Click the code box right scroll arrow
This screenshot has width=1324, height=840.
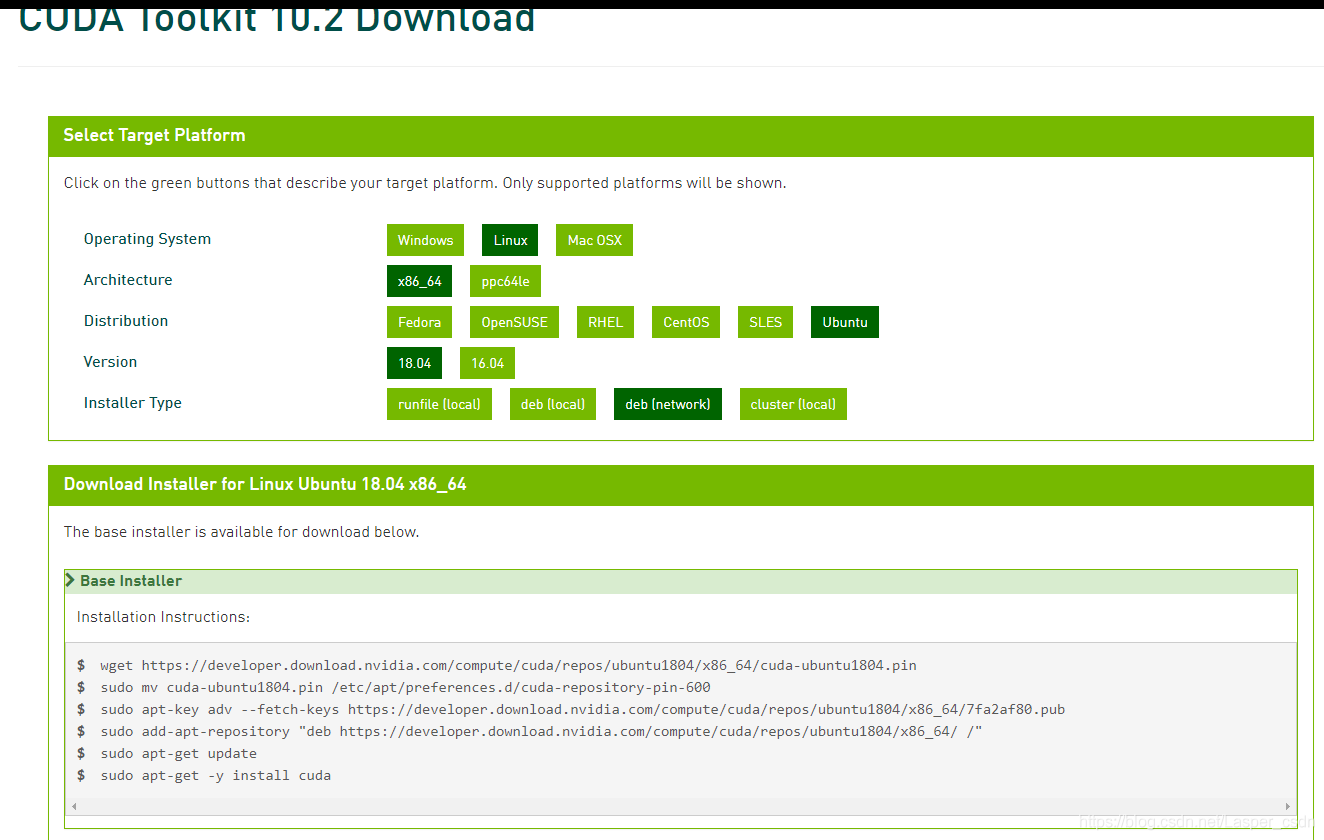click(x=1287, y=805)
